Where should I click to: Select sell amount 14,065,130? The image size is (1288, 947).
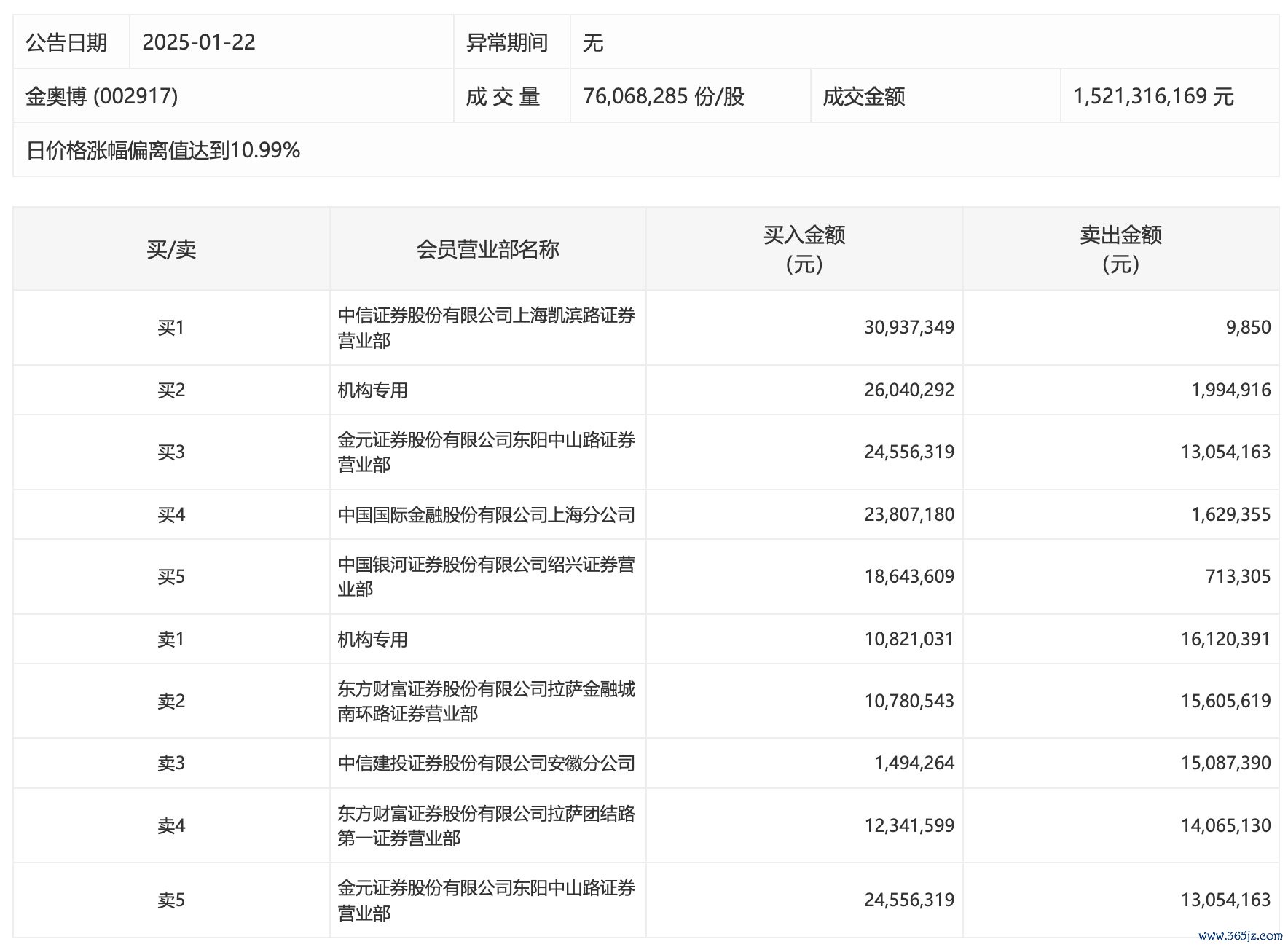coord(1226,826)
